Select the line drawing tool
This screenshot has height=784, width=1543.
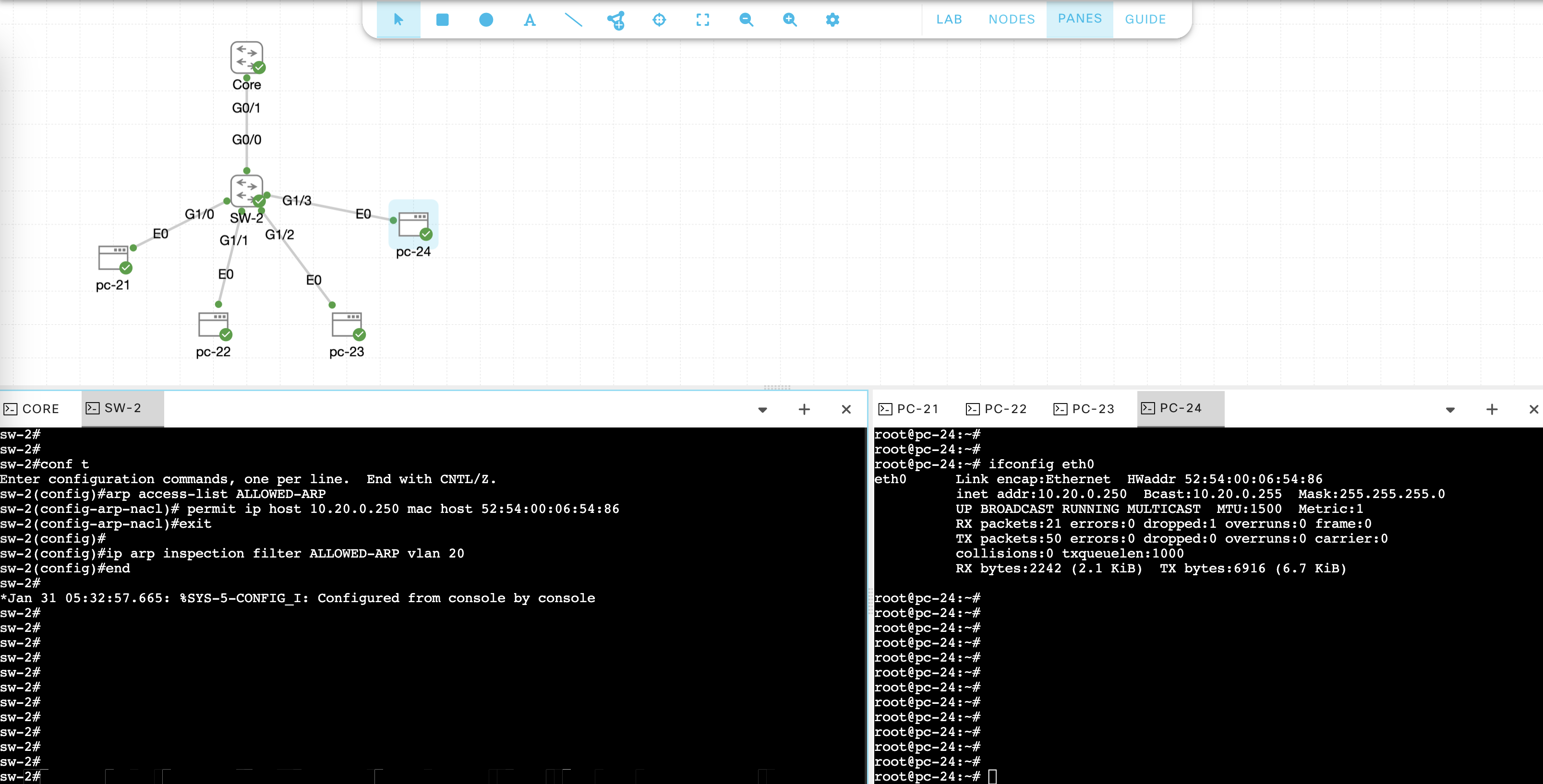click(573, 20)
